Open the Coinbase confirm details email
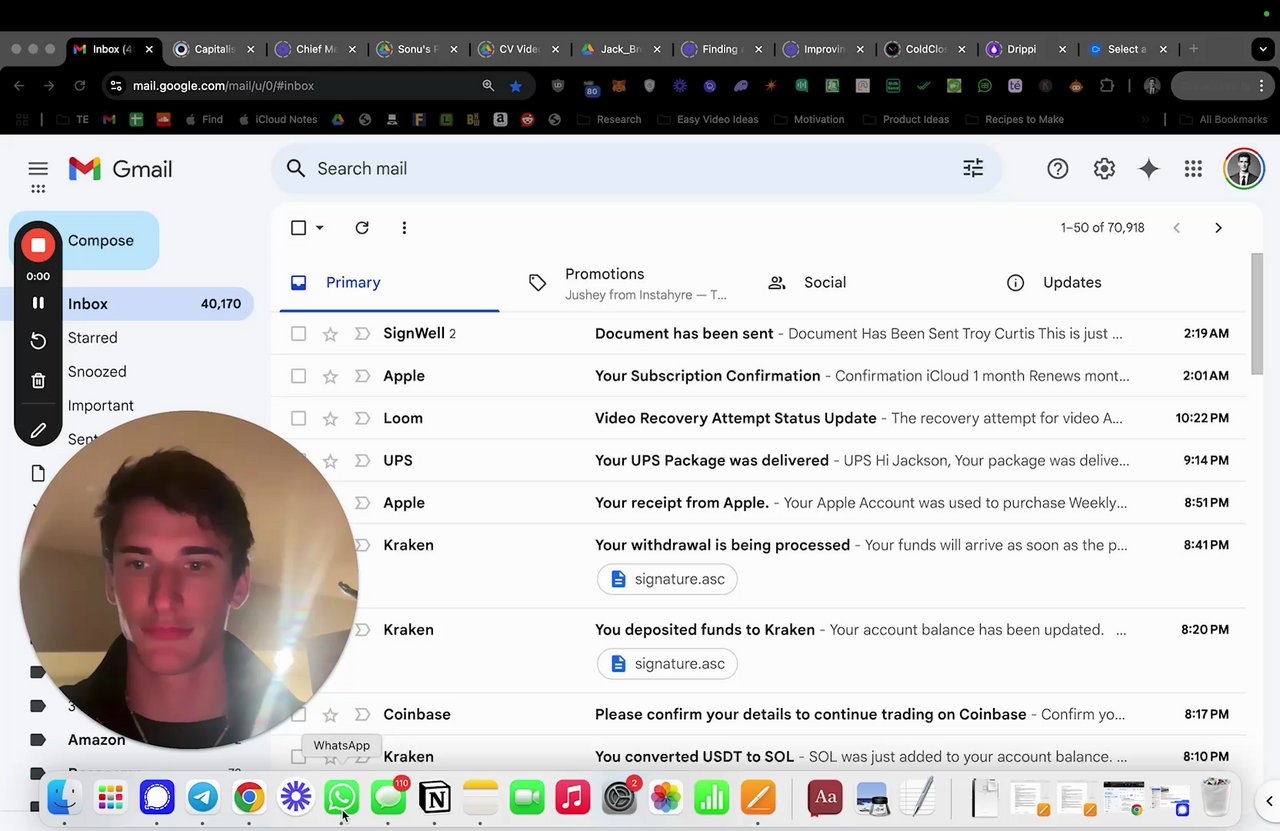The width and height of the screenshot is (1280, 831). [758, 715]
